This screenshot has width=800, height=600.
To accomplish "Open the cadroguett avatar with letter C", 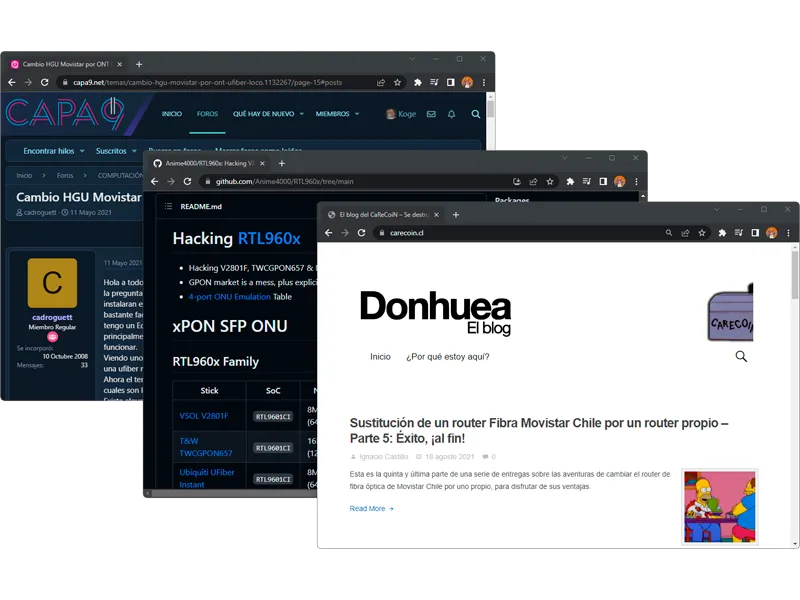I will click(x=52, y=283).
